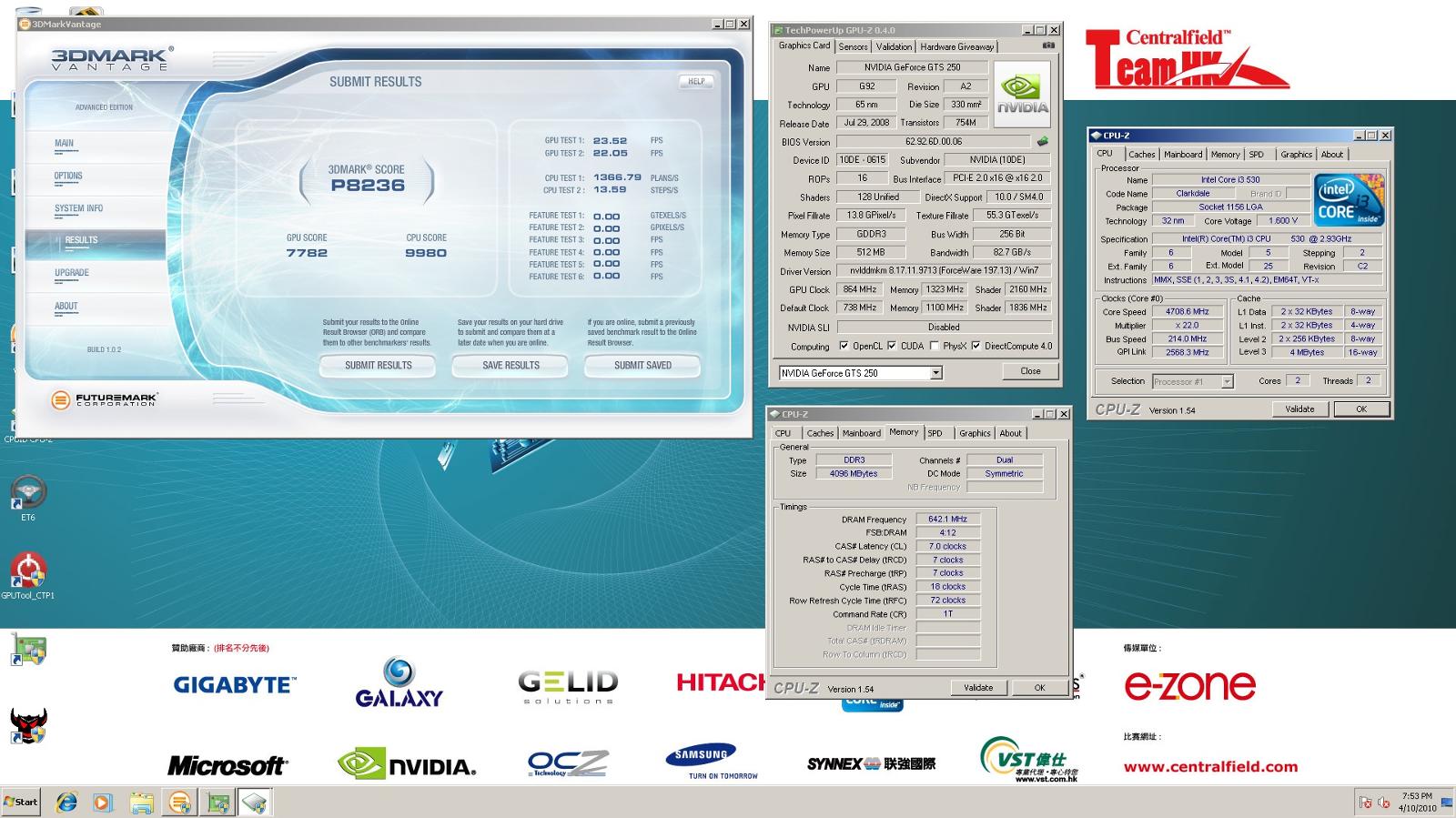The width and height of the screenshot is (1456, 818).
Task: Click OK in CPU-Z memory window
Action: pyautogui.click(x=1039, y=688)
